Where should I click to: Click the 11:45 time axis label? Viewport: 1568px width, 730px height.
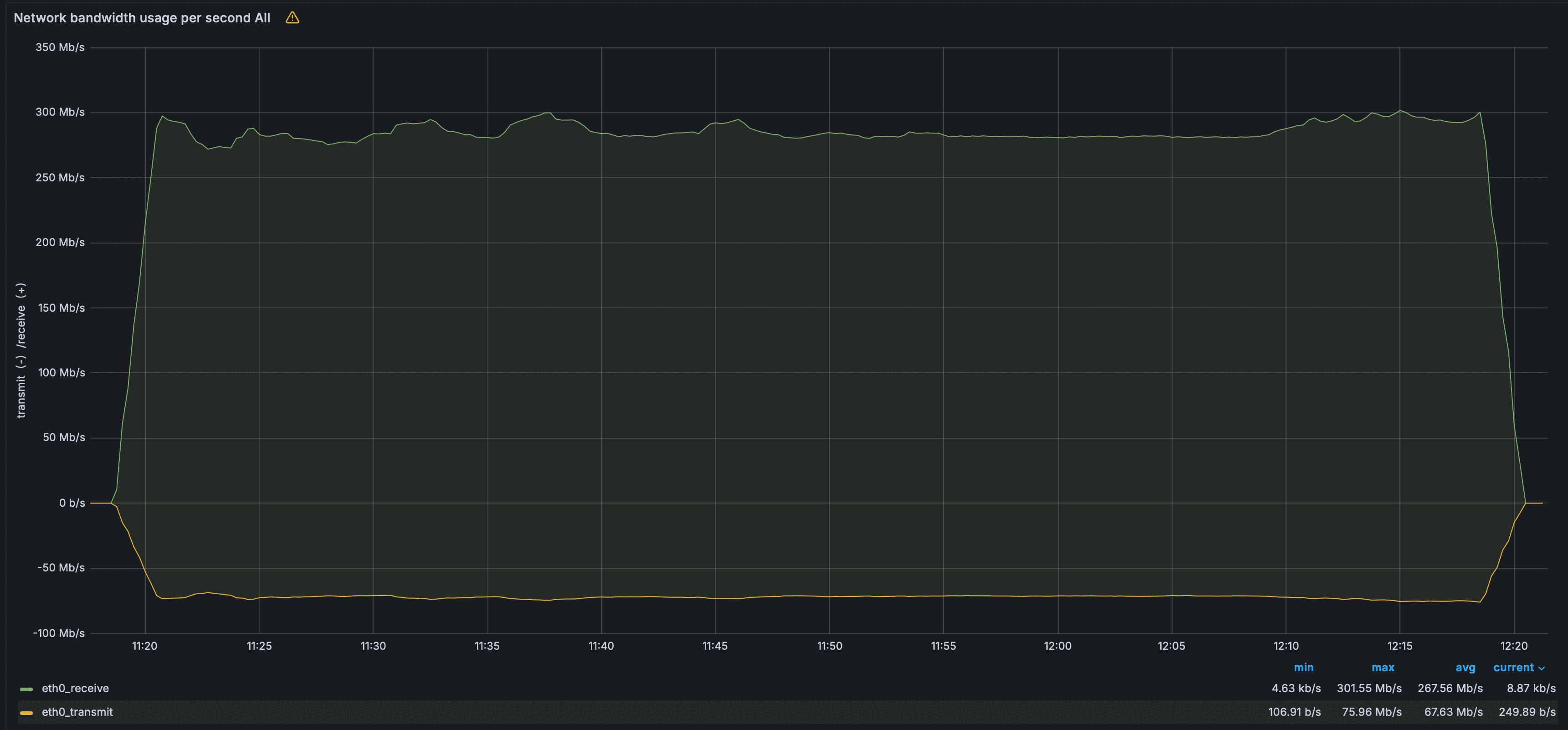pyautogui.click(x=715, y=646)
